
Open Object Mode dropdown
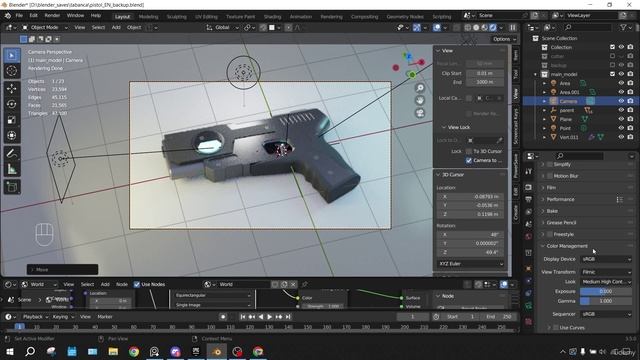coord(45,27)
